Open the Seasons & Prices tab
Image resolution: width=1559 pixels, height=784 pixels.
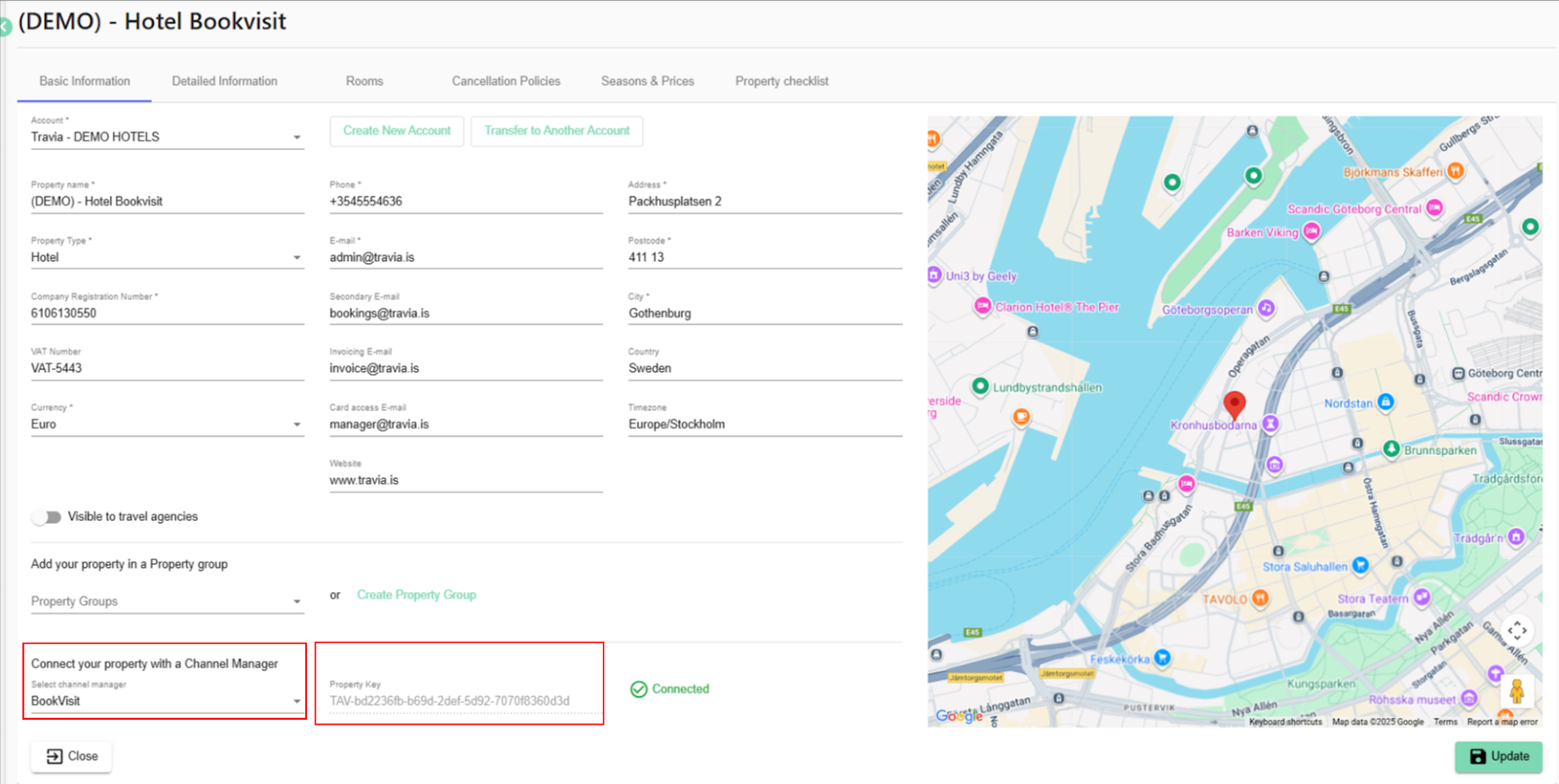point(648,81)
